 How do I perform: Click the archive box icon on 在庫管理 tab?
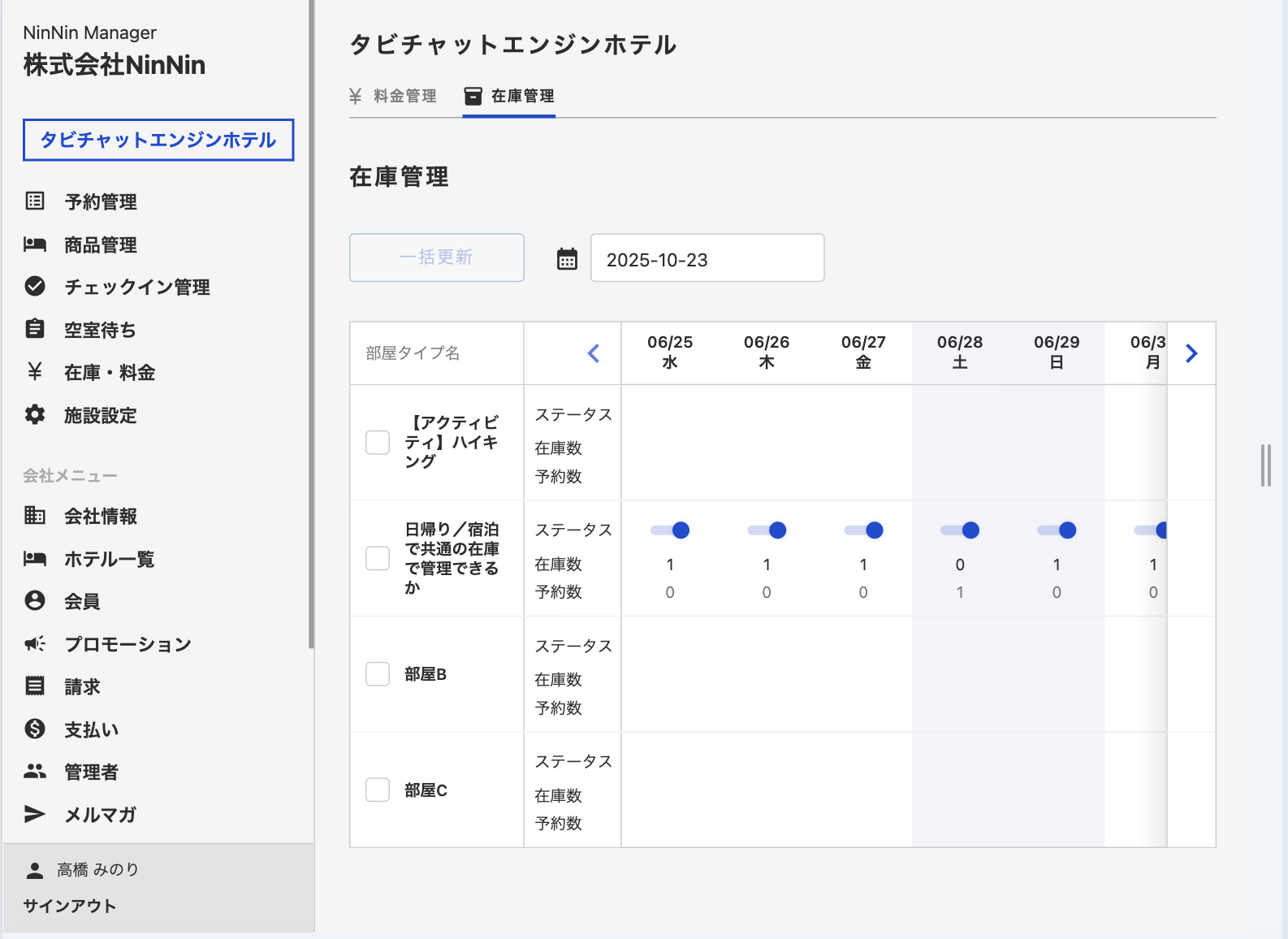(473, 96)
